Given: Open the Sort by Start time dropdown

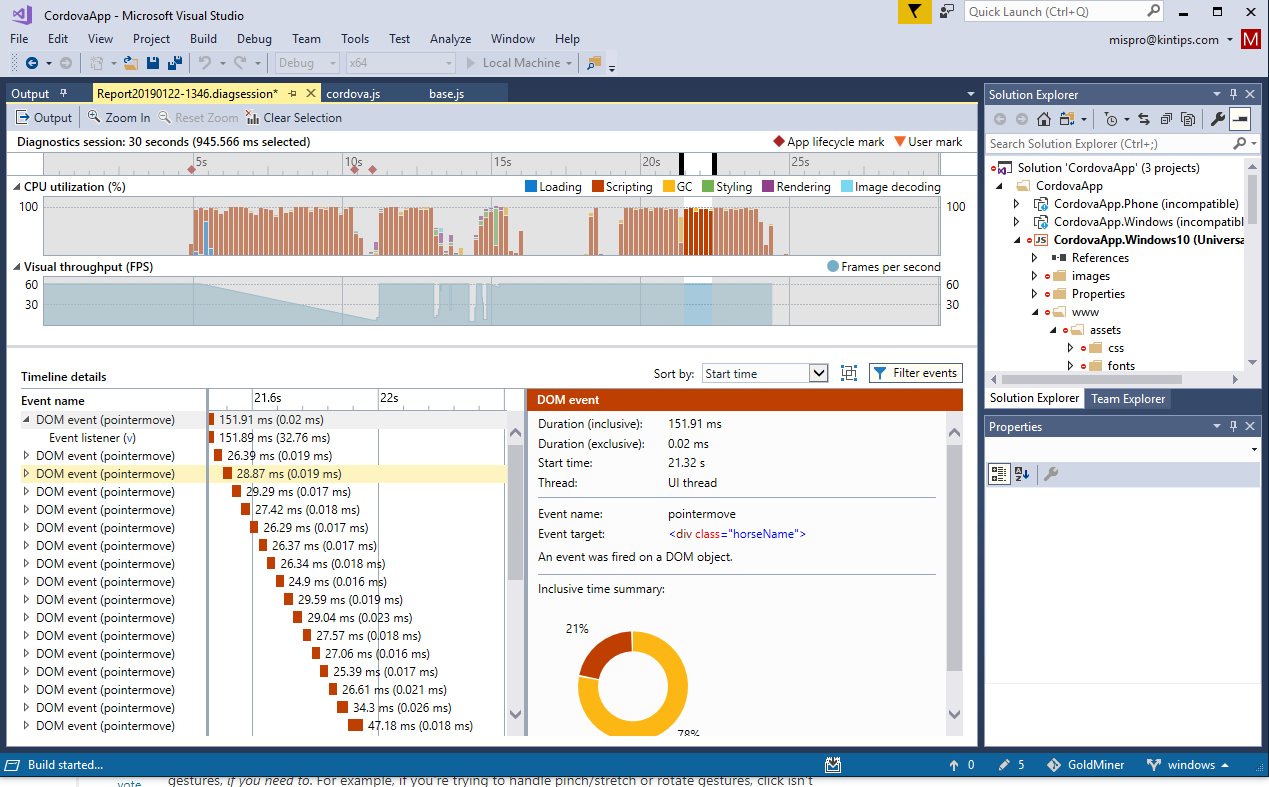Looking at the screenshot, I should tap(819, 373).
